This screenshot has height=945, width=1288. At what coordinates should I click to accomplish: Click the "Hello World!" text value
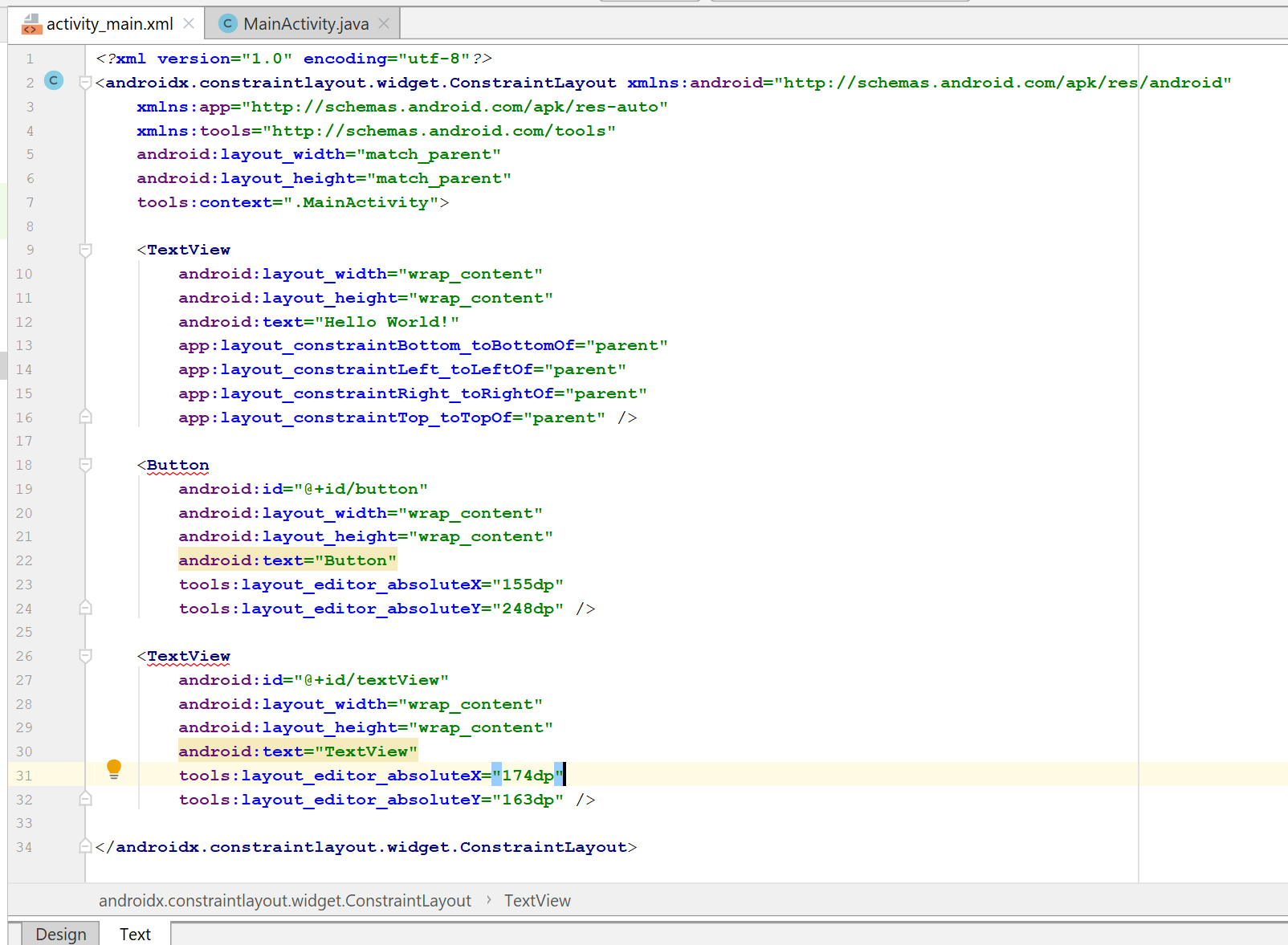(387, 322)
